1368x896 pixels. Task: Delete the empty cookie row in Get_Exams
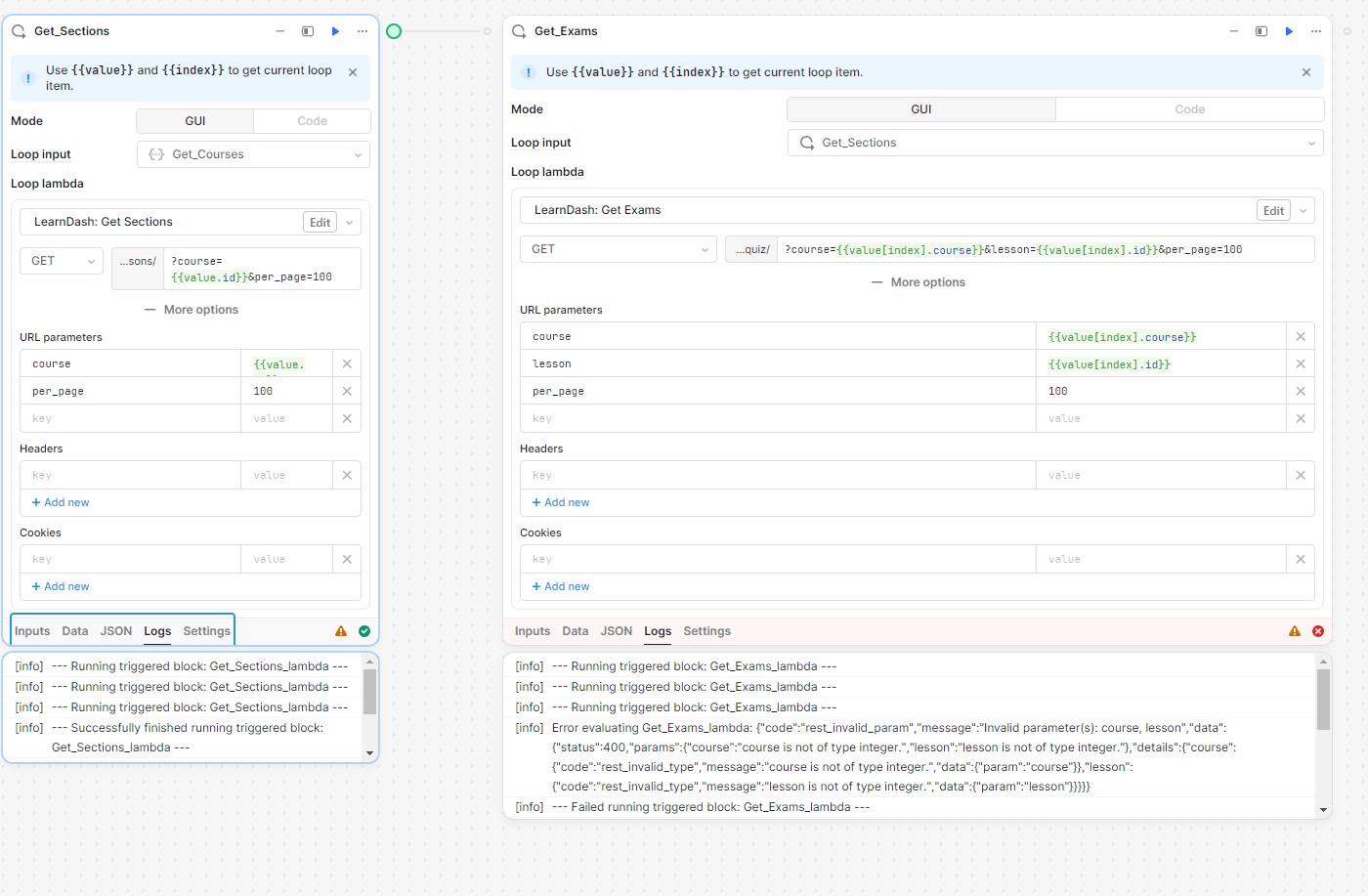point(1301,559)
